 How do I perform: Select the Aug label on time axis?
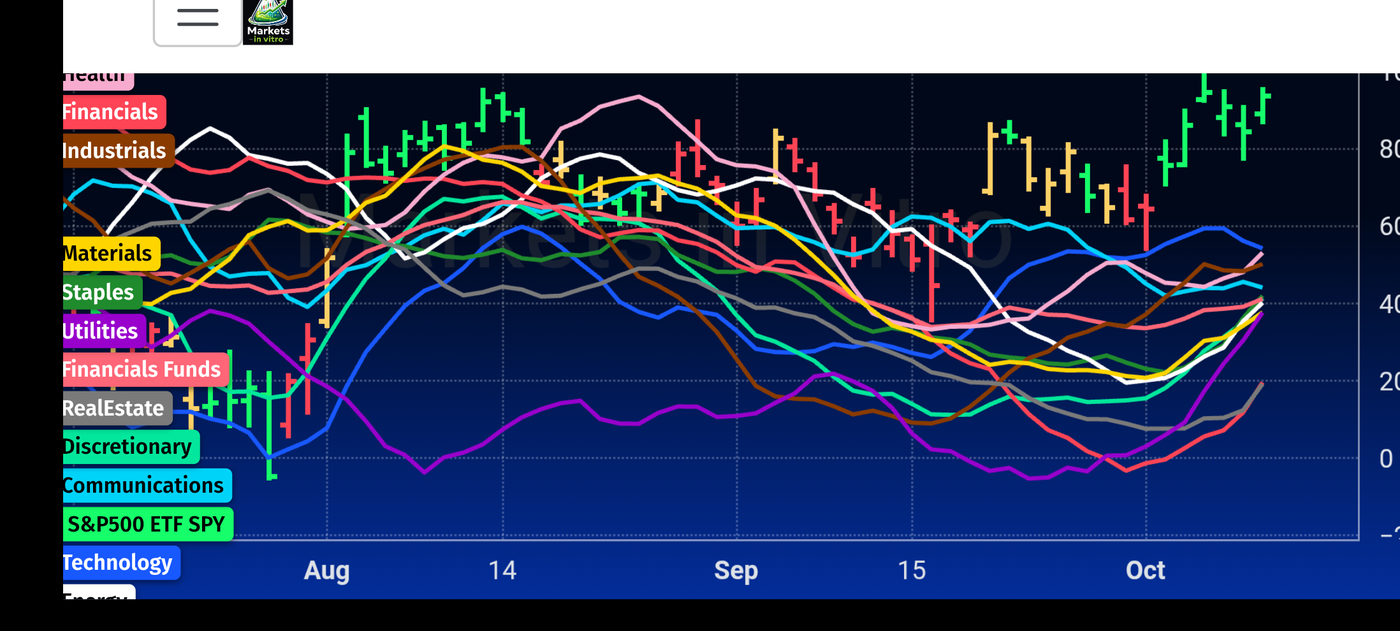[326, 571]
